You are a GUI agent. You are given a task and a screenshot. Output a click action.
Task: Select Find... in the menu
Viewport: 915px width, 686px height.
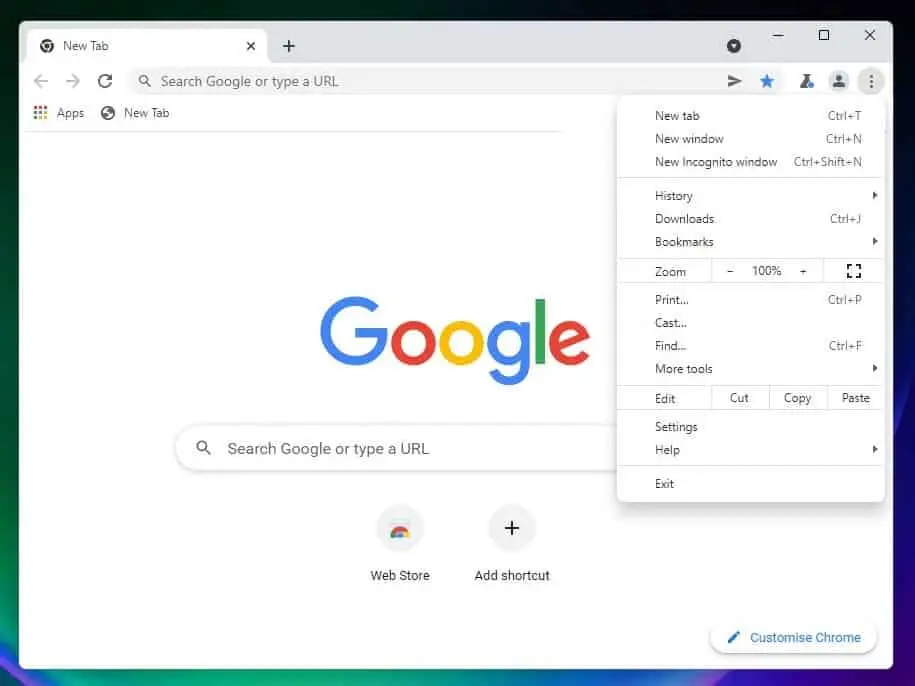(750, 346)
